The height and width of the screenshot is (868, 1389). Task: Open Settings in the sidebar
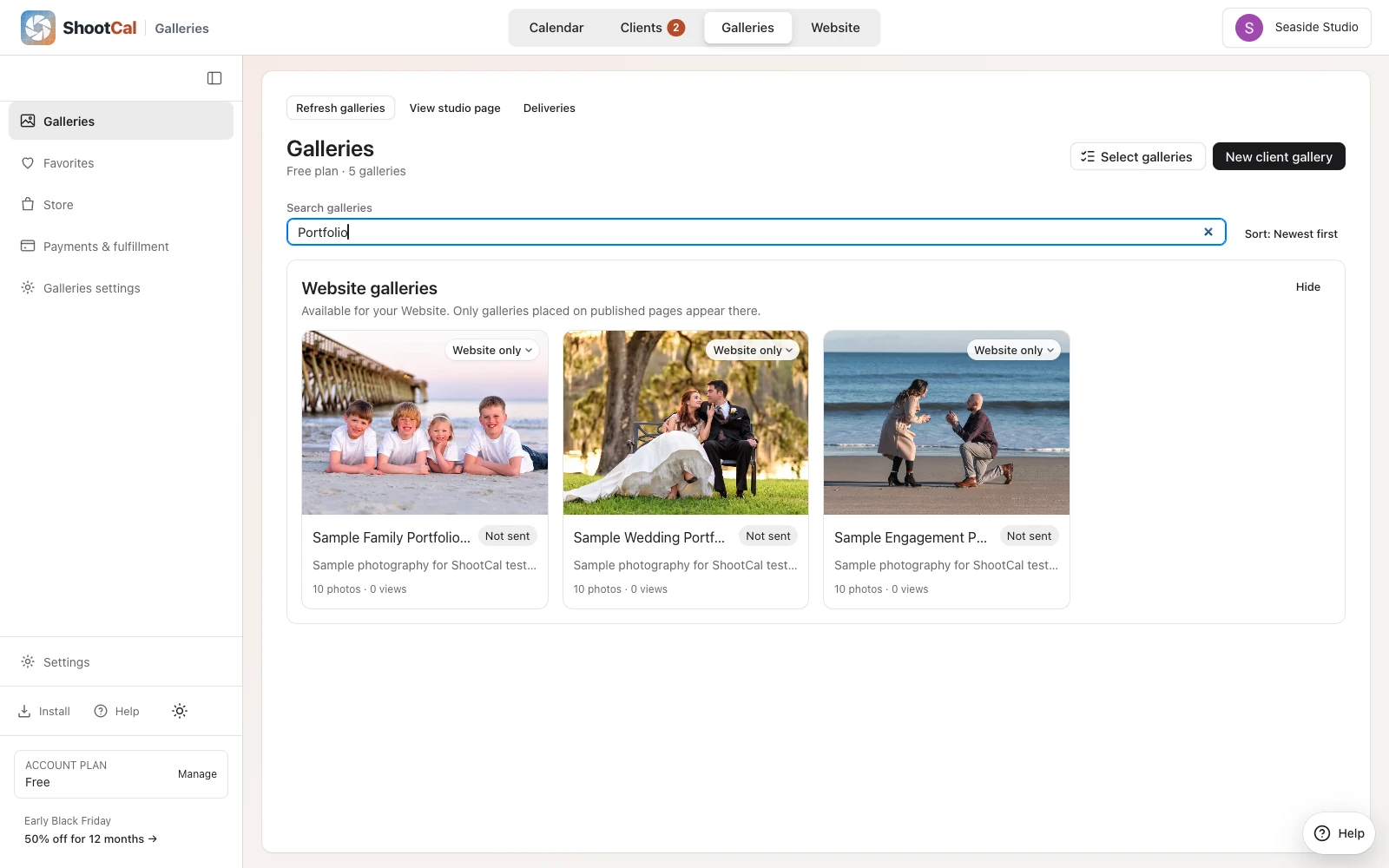click(121, 662)
